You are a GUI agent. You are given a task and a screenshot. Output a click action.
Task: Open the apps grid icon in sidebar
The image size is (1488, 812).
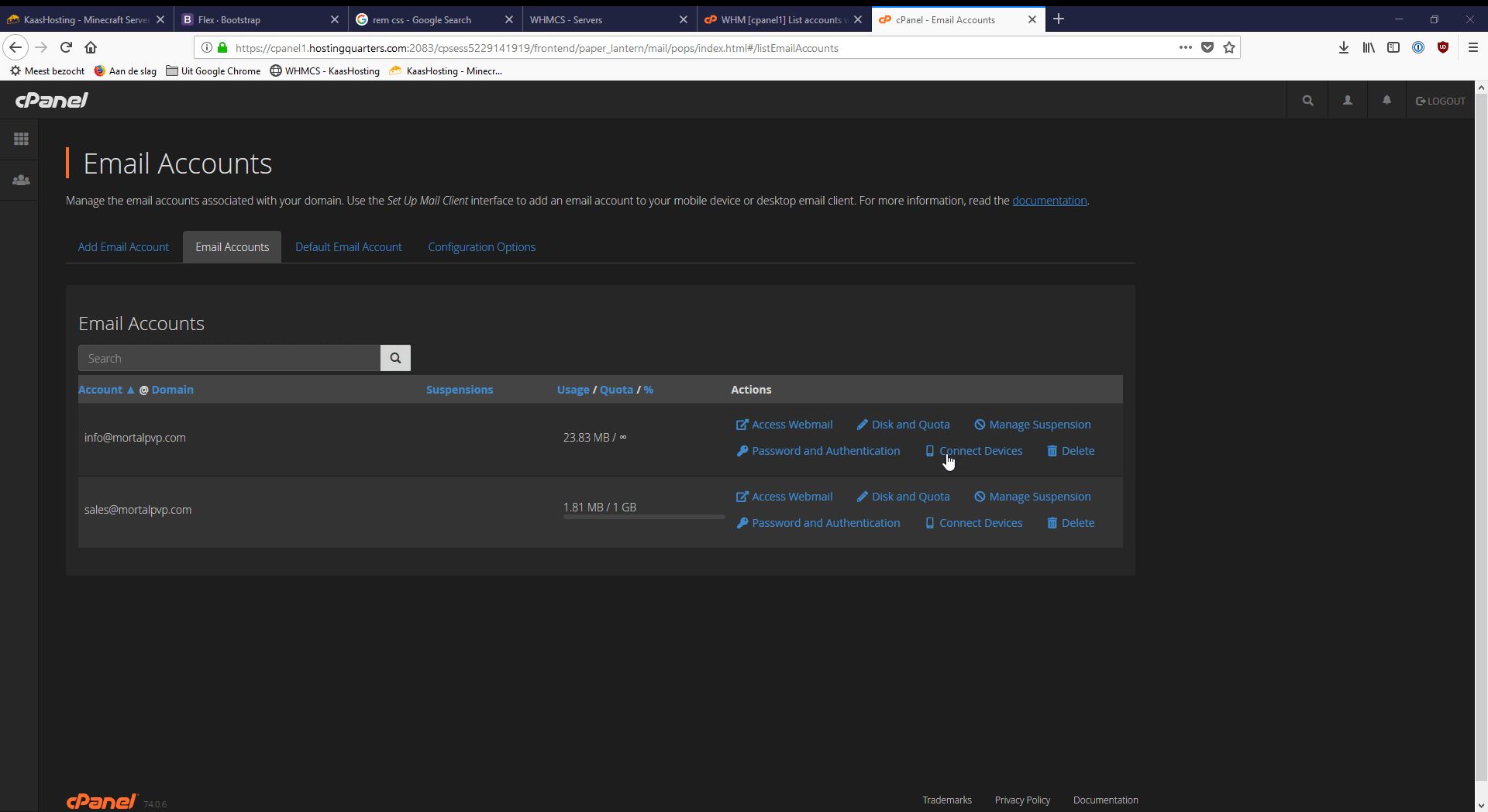click(x=21, y=139)
